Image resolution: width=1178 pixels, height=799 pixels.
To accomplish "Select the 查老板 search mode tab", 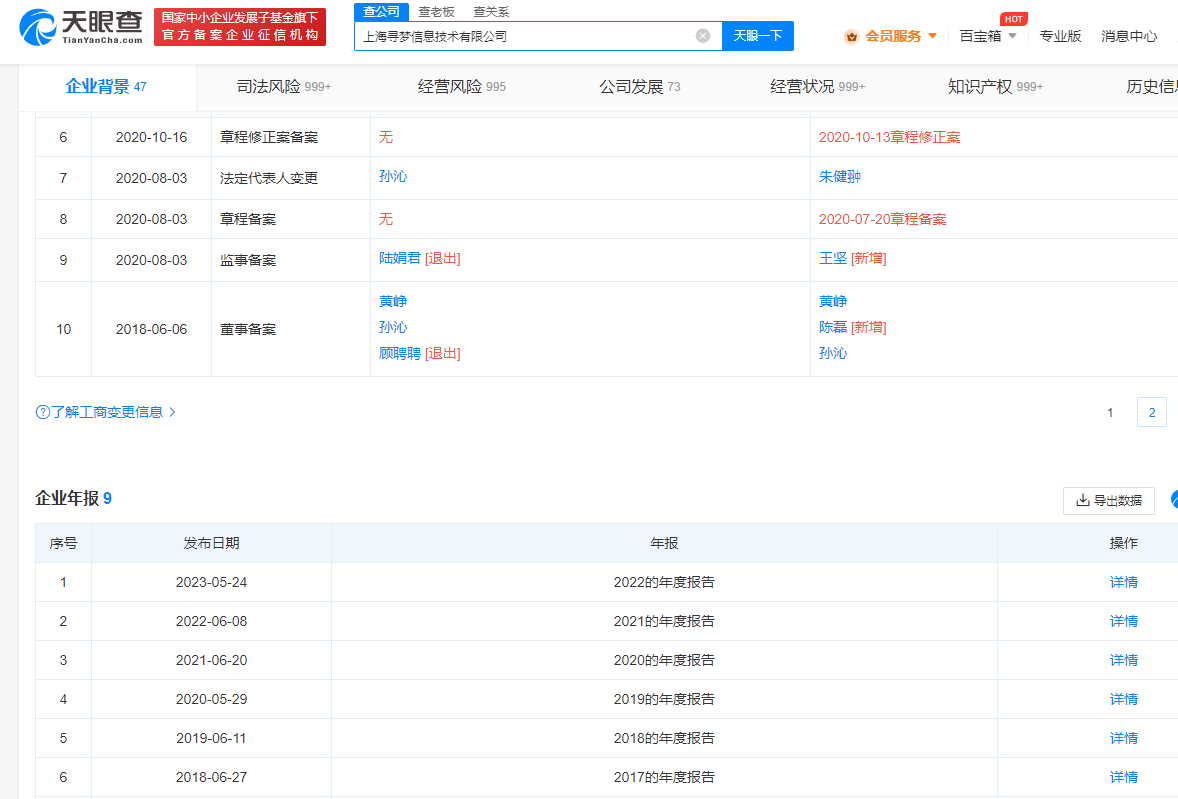I will click(x=436, y=12).
